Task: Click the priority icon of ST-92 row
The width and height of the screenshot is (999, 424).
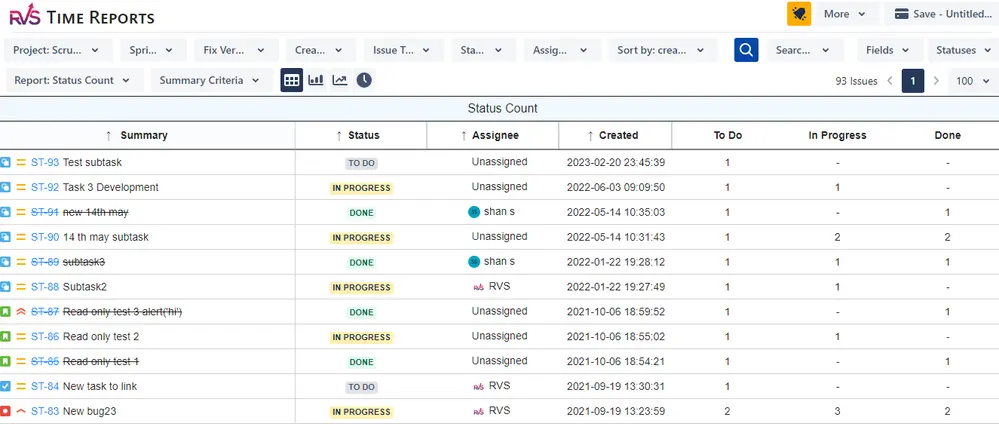Action: click(21, 187)
